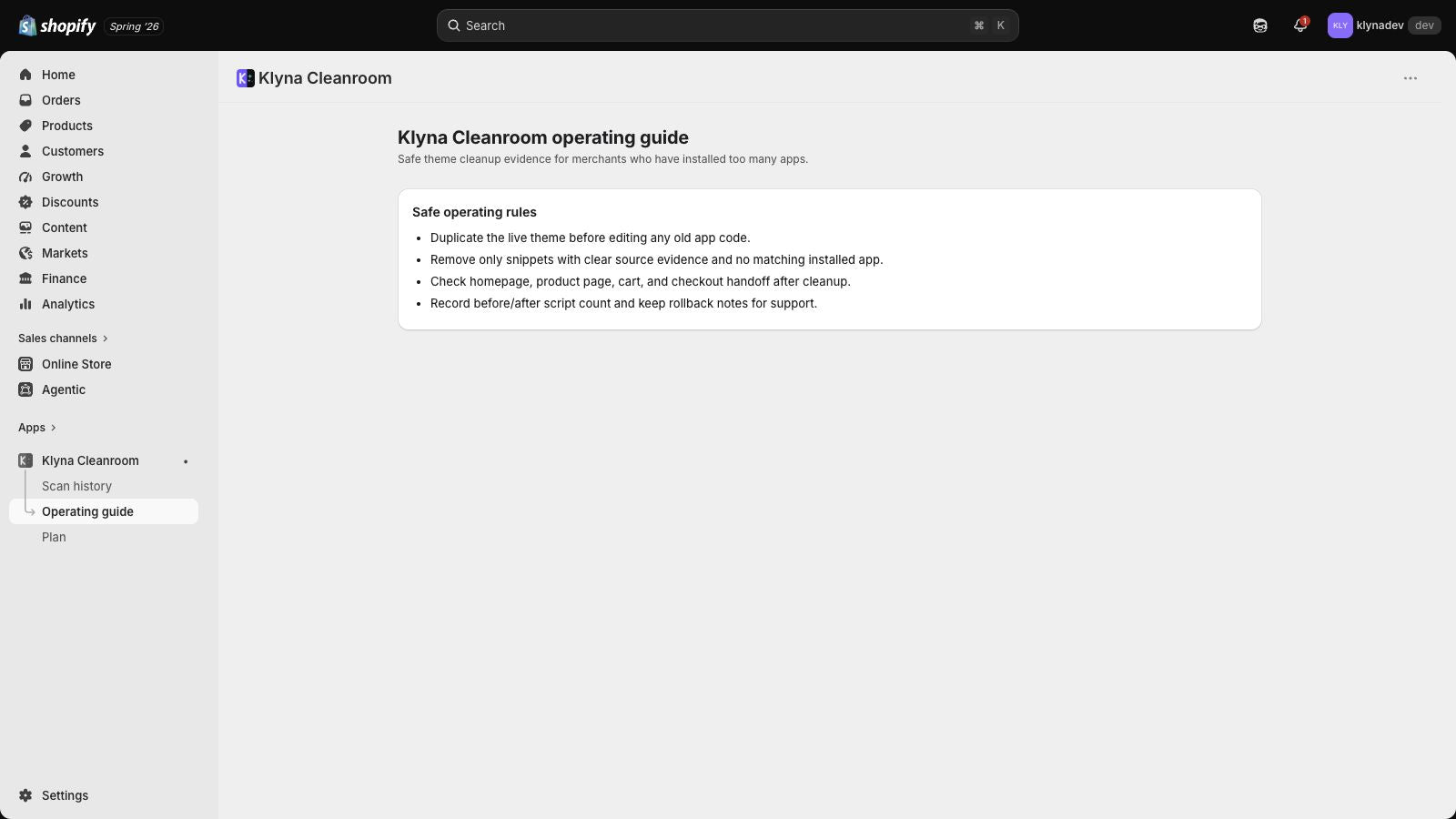Click the Online Store icon
This screenshot has width=1456, height=819.
(x=25, y=364)
